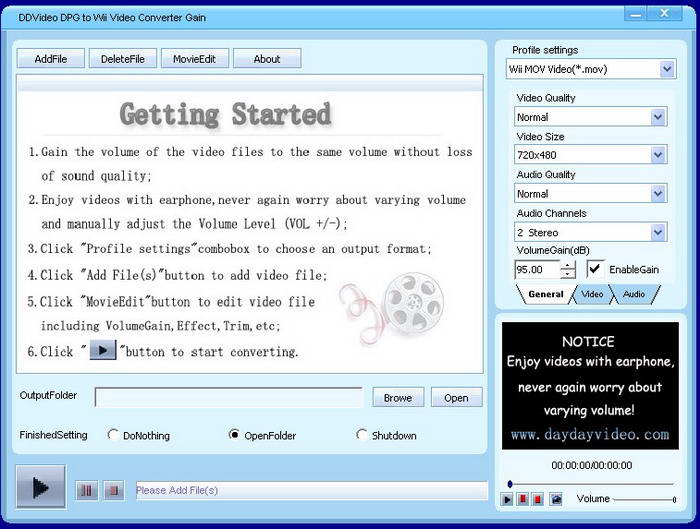Image resolution: width=700 pixels, height=529 pixels.
Task: Switch to the General tab
Action: [546, 294]
